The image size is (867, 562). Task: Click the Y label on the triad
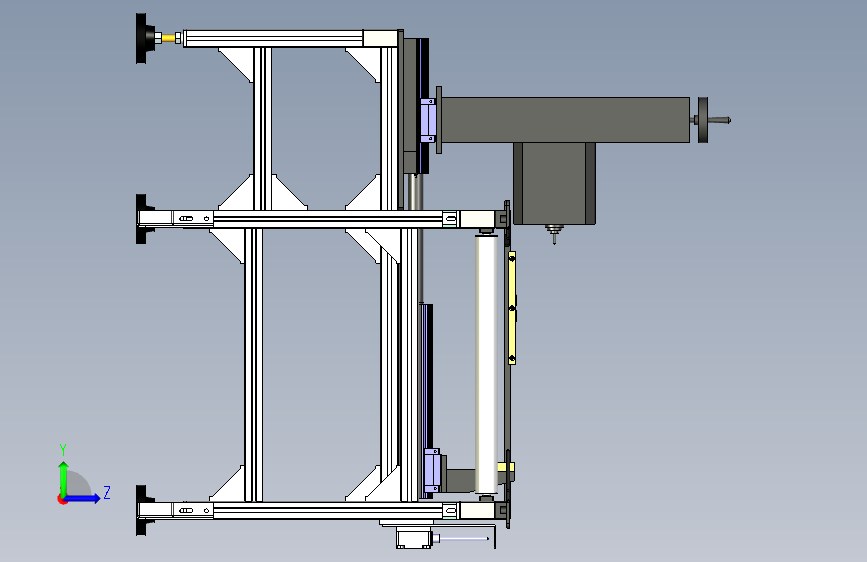(63, 450)
